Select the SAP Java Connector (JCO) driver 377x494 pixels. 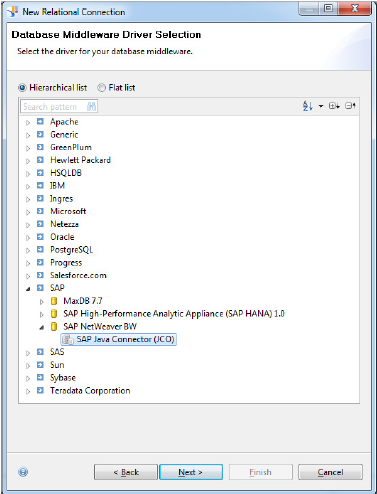[x=118, y=339]
